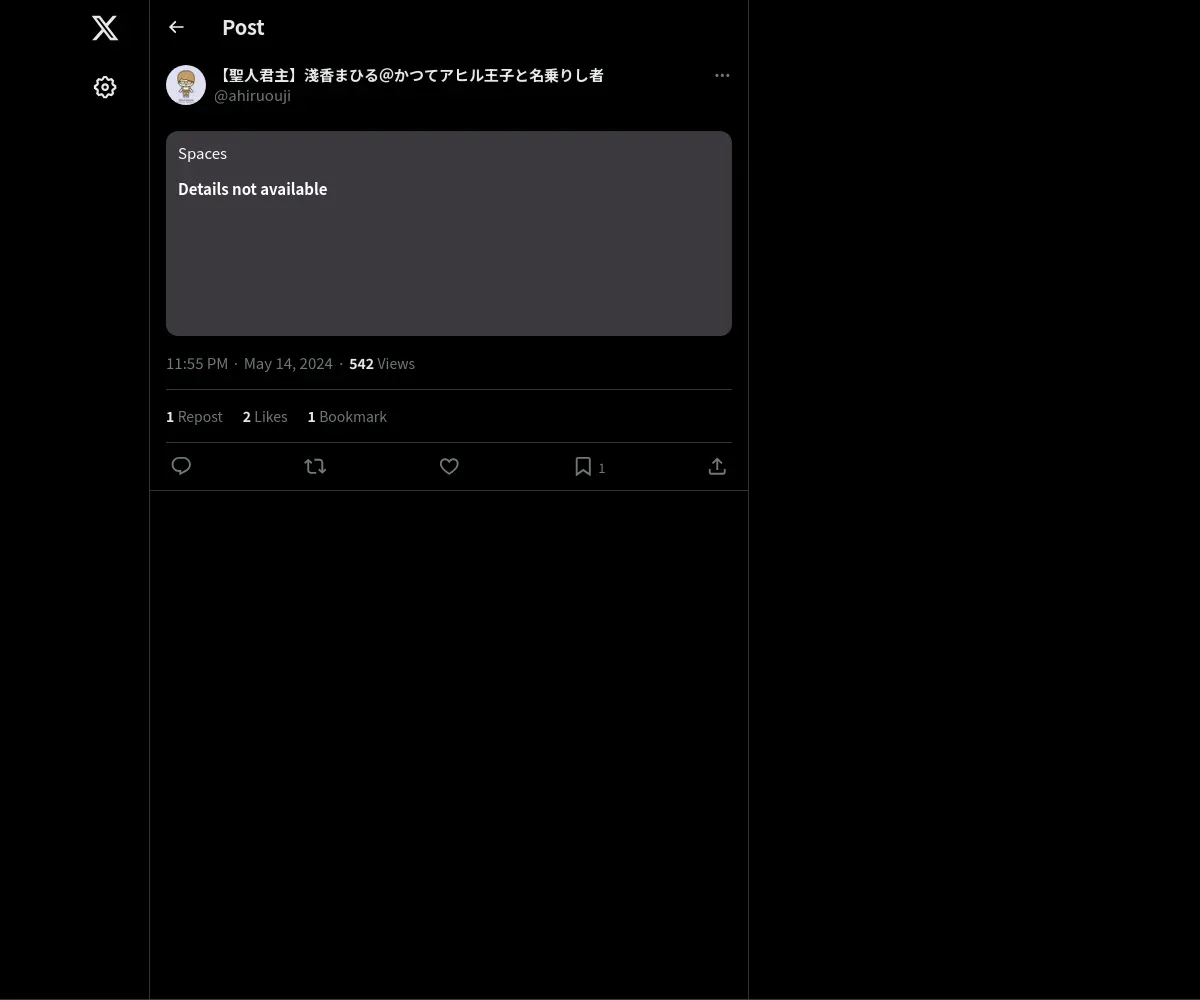Viewport: 1200px width, 1000px height.
Task: Open the X logo home icon
Action: coord(105,28)
